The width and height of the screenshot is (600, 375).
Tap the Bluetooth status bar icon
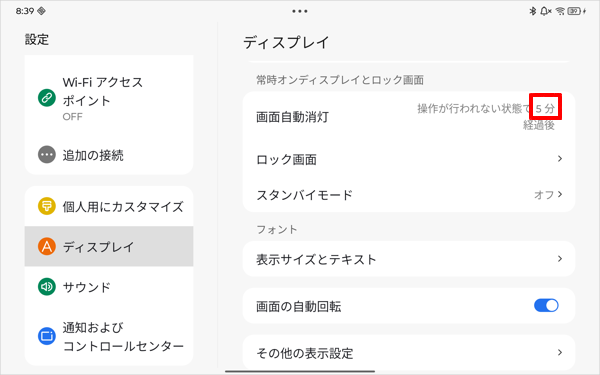tap(533, 11)
